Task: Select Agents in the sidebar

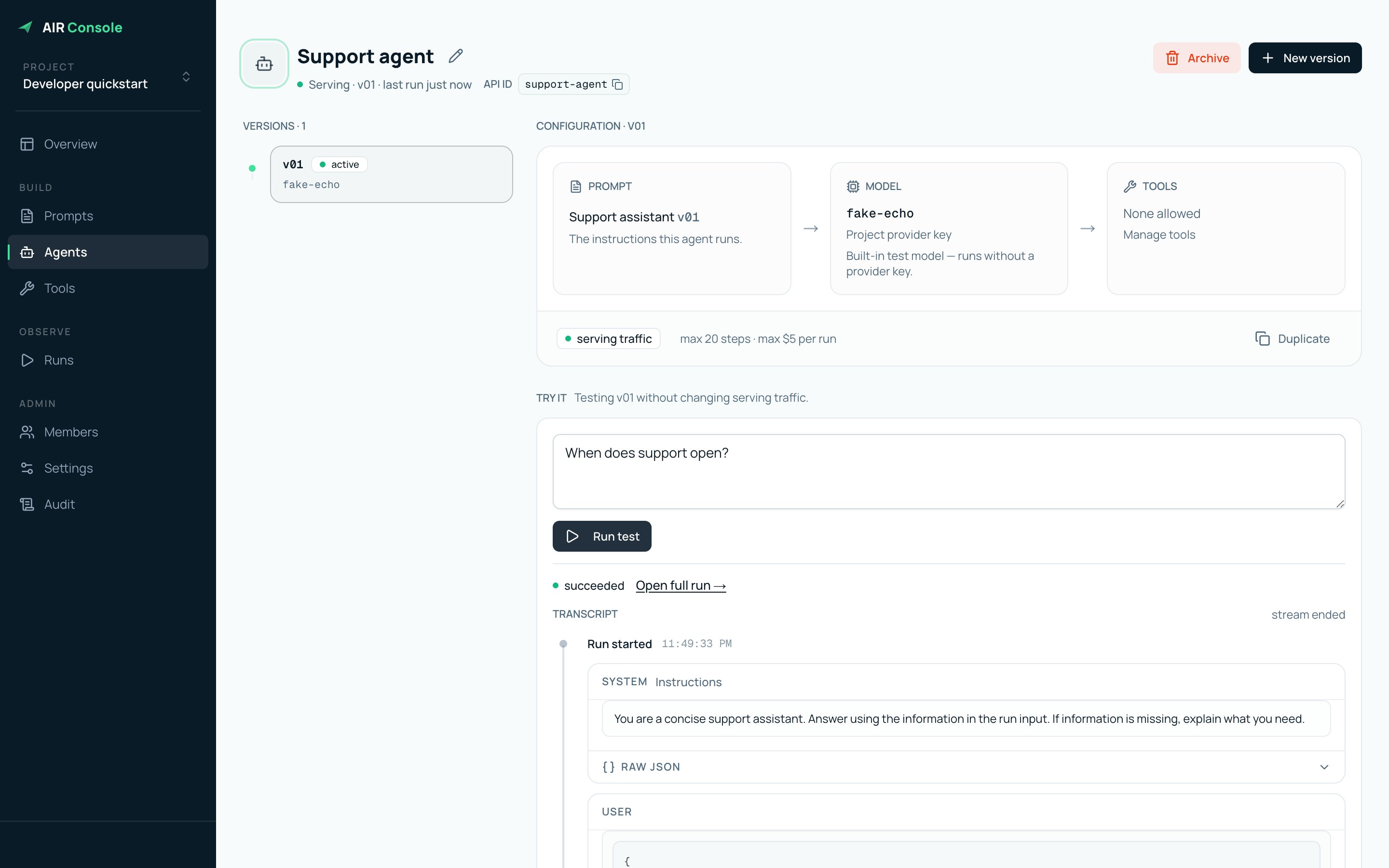Action: (108, 252)
